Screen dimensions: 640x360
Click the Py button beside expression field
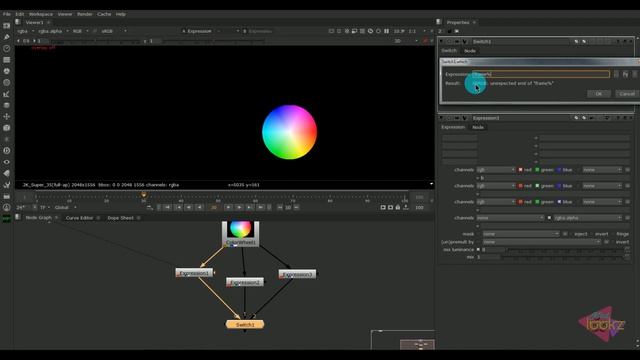(625, 74)
